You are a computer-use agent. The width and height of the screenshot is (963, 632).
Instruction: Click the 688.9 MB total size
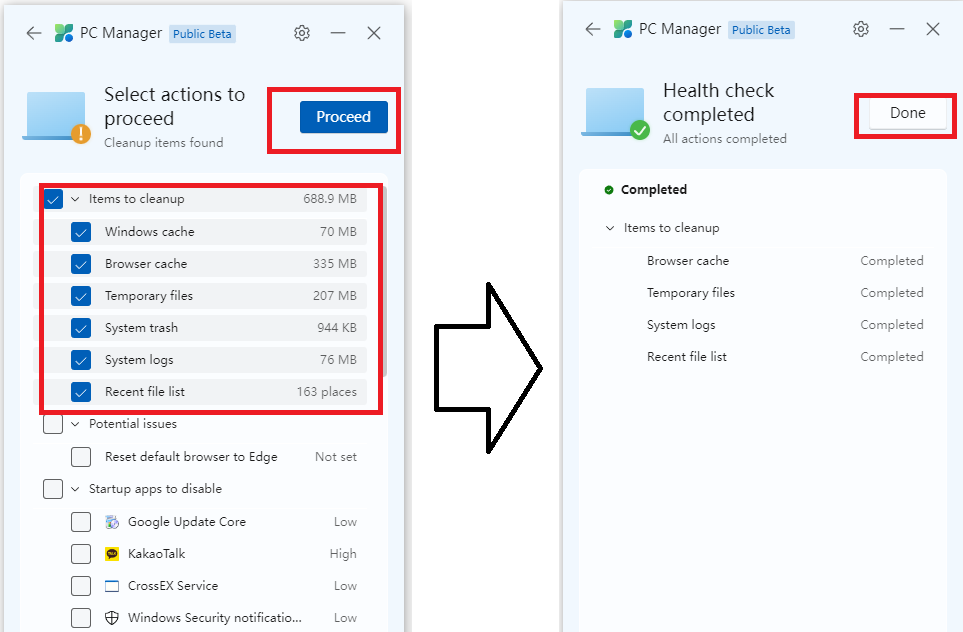tap(330, 199)
